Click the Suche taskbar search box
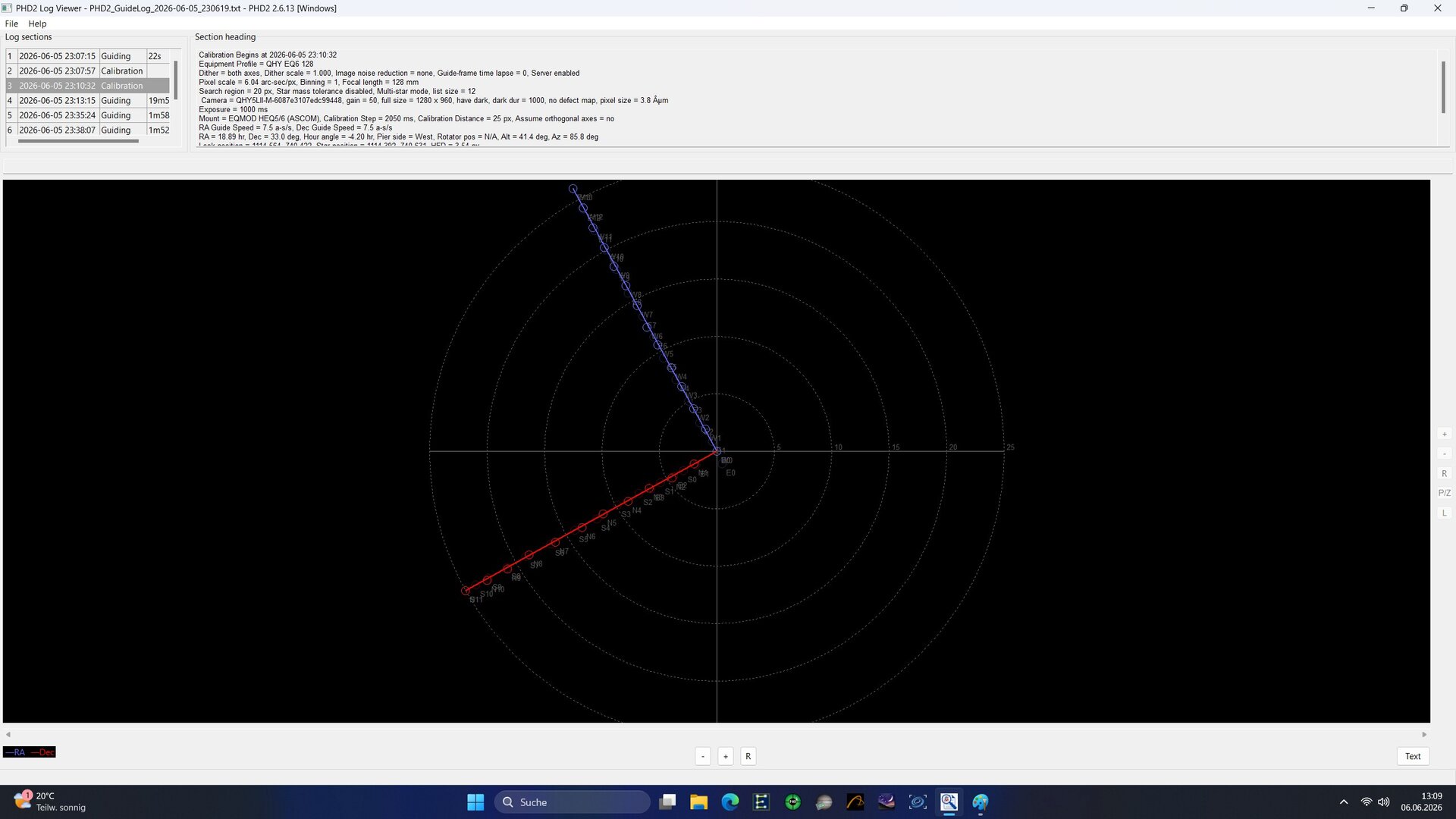 573,802
